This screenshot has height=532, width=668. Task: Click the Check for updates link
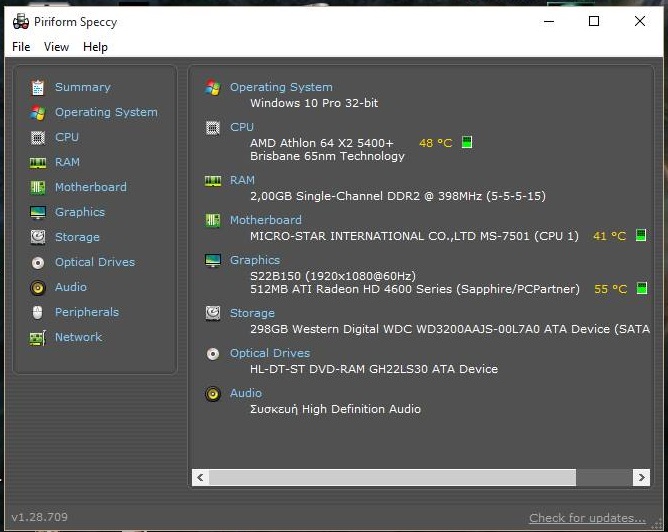pyautogui.click(x=587, y=518)
